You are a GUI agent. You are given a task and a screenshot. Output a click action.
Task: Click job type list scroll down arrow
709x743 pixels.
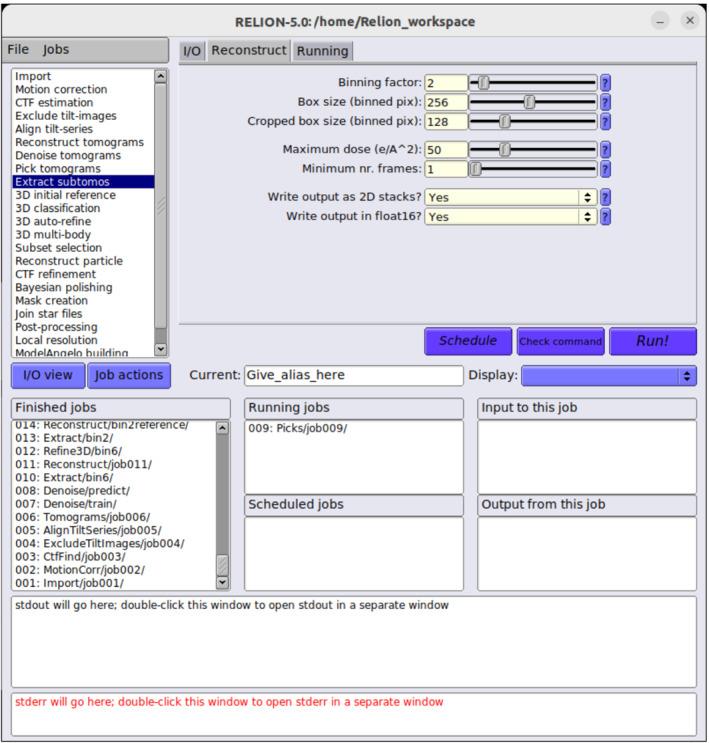pyautogui.click(x=161, y=349)
